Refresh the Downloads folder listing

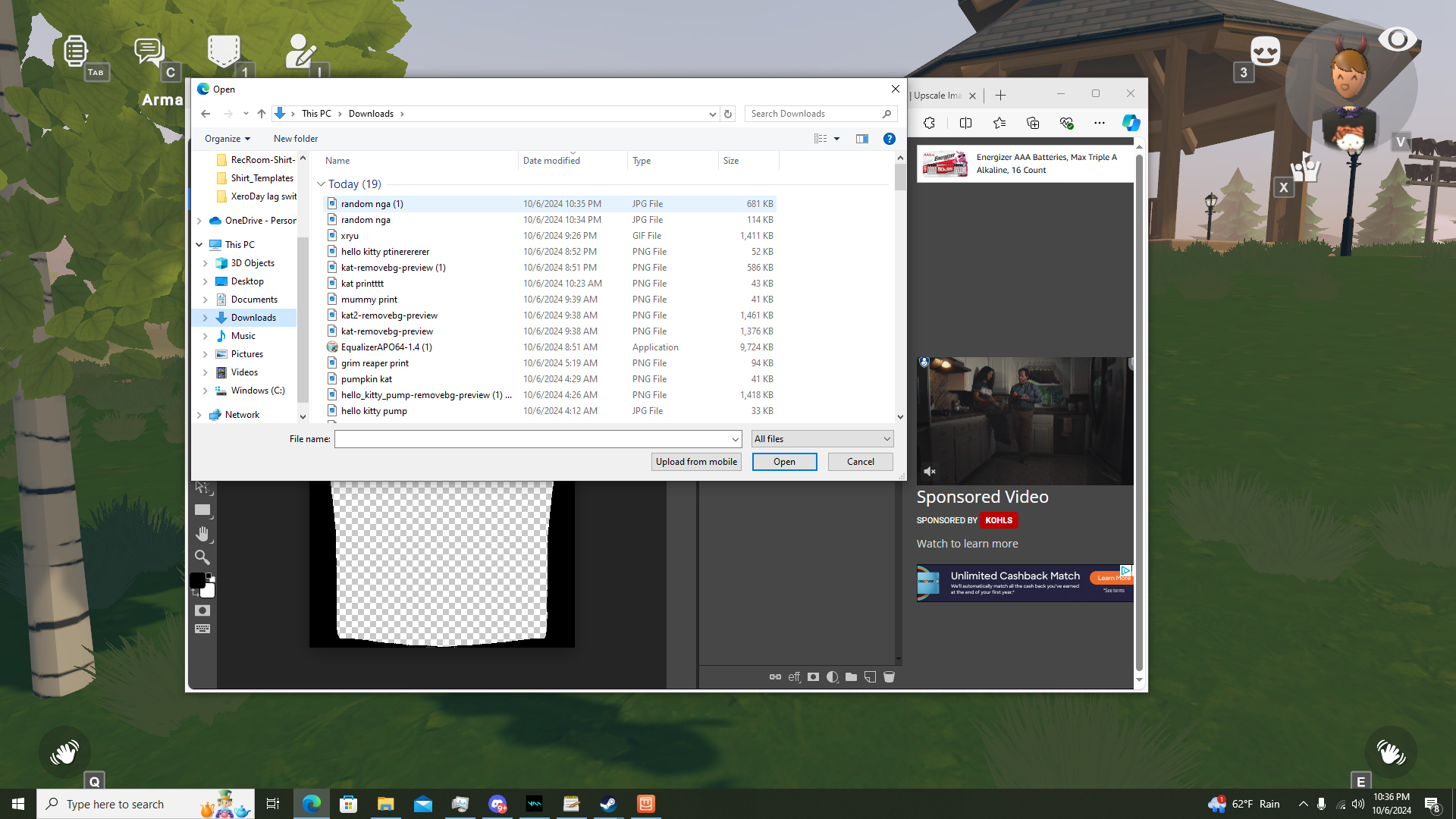728,114
